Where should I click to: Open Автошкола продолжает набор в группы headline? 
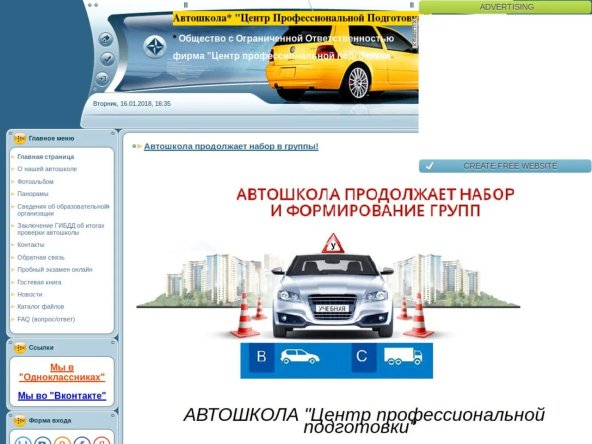(231, 146)
